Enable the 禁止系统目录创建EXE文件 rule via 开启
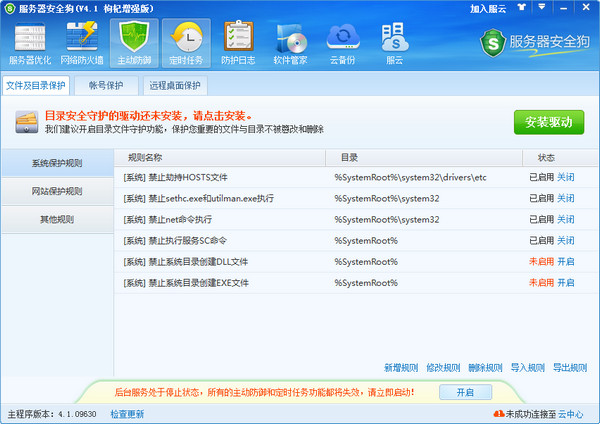This screenshot has width=600, height=424. 566,283
